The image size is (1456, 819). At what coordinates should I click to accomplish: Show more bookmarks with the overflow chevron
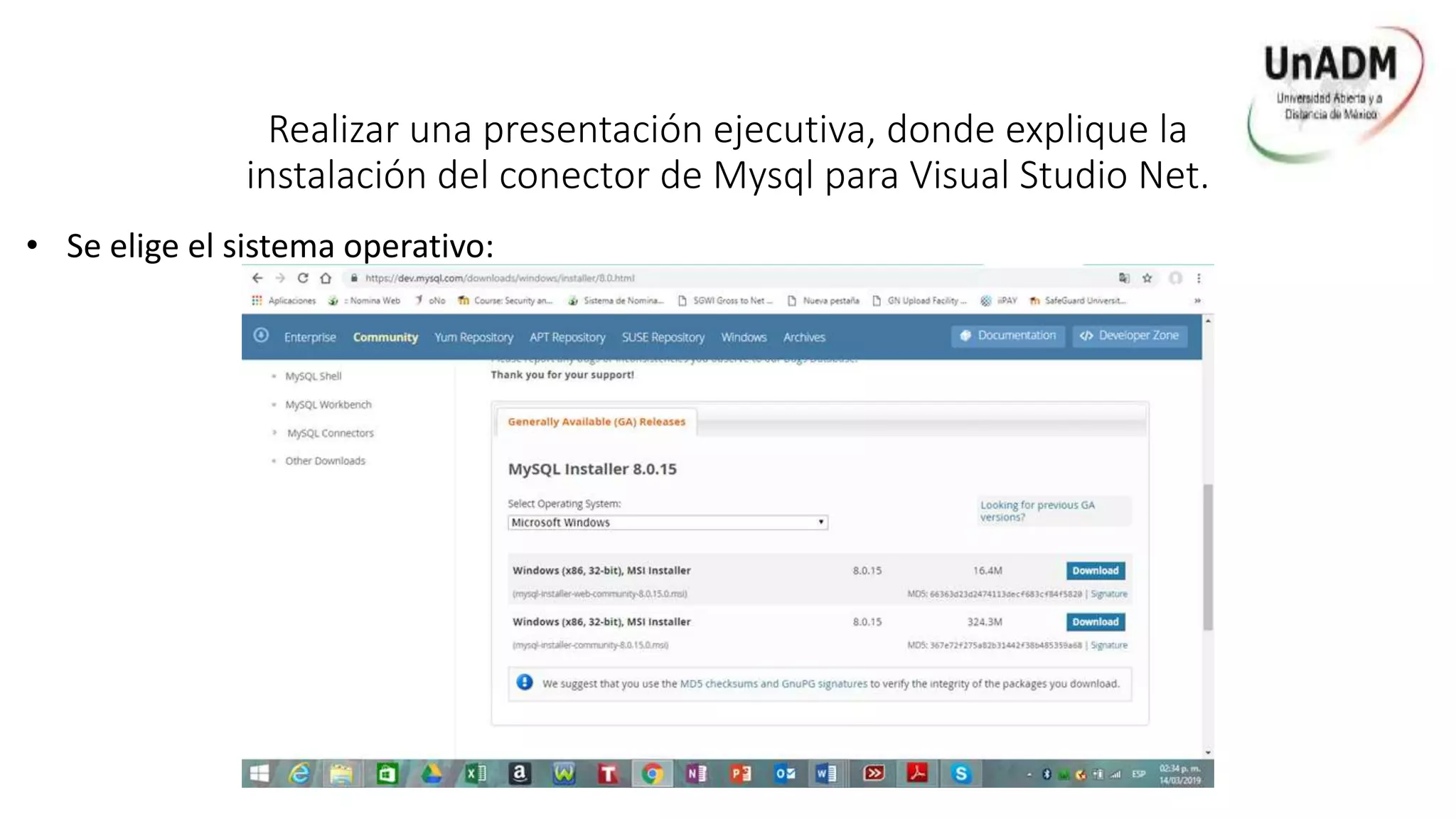(1197, 301)
